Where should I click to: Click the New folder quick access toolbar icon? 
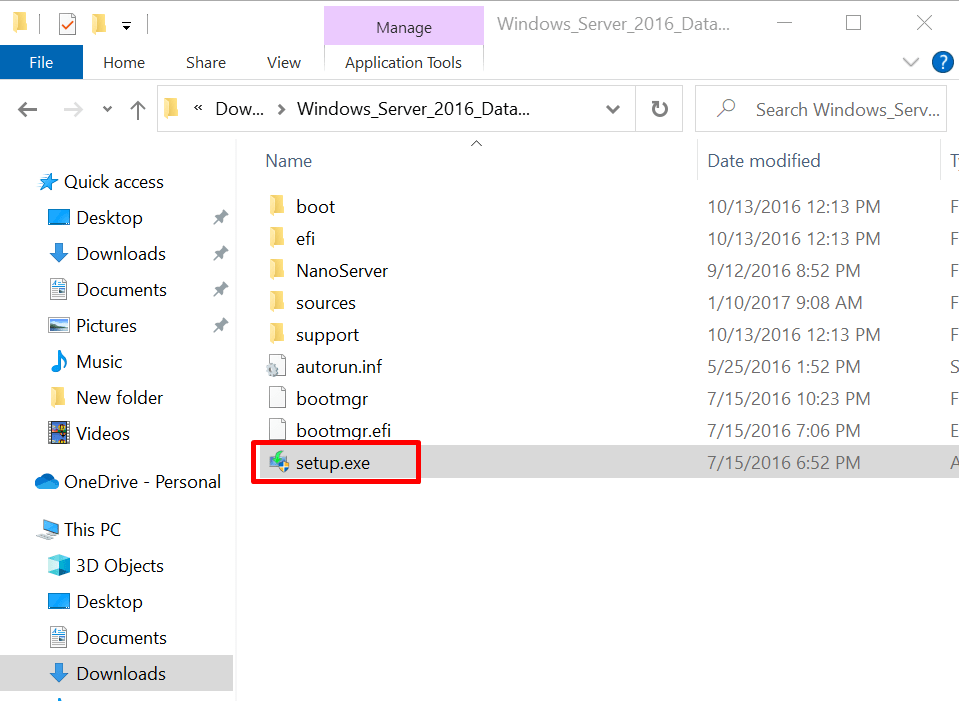click(98, 24)
